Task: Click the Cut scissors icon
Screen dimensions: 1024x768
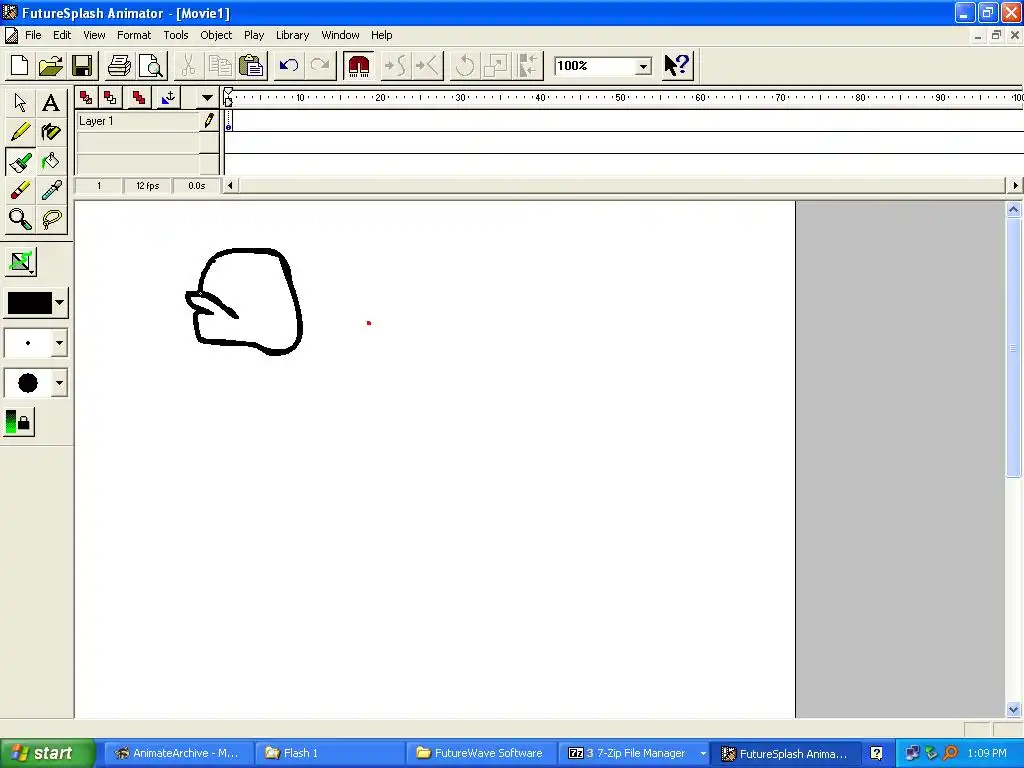Action: pos(188,65)
